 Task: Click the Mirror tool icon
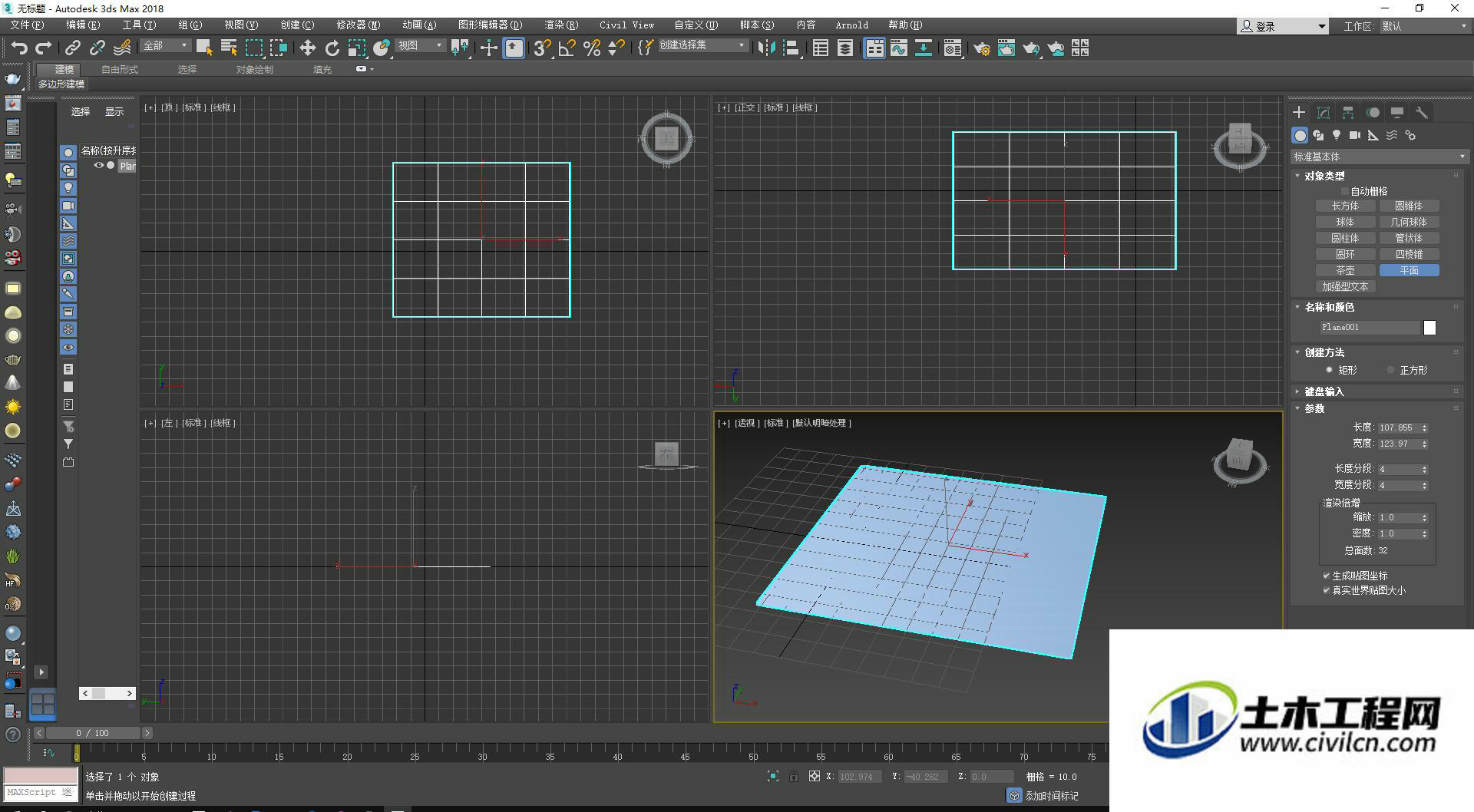766,48
